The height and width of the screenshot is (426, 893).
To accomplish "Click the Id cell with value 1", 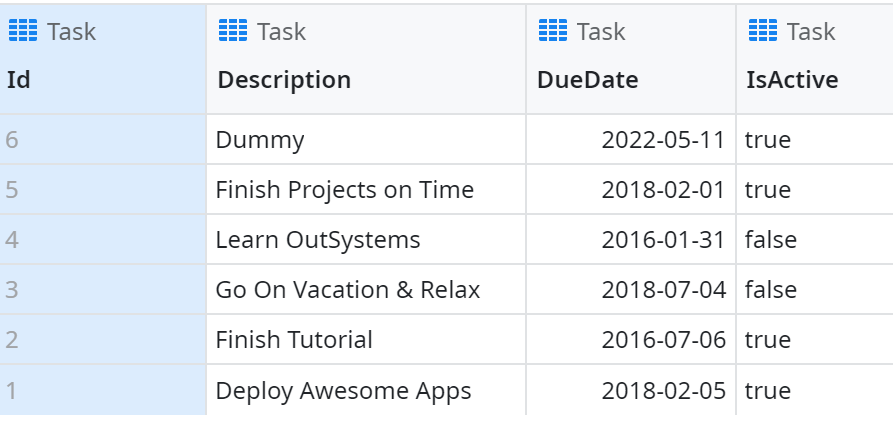I will point(12,390).
